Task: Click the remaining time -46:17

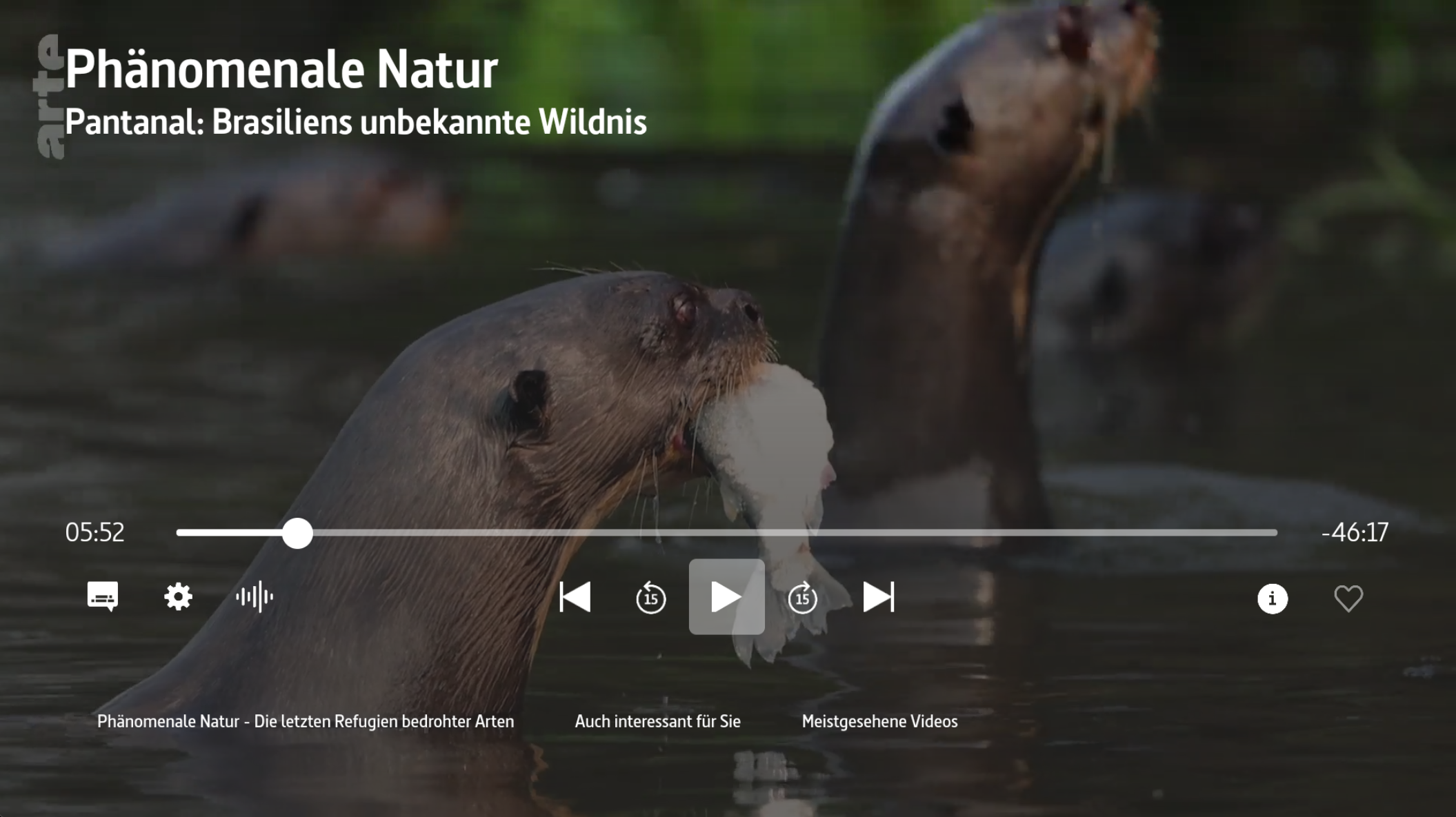Action: tap(1354, 532)
